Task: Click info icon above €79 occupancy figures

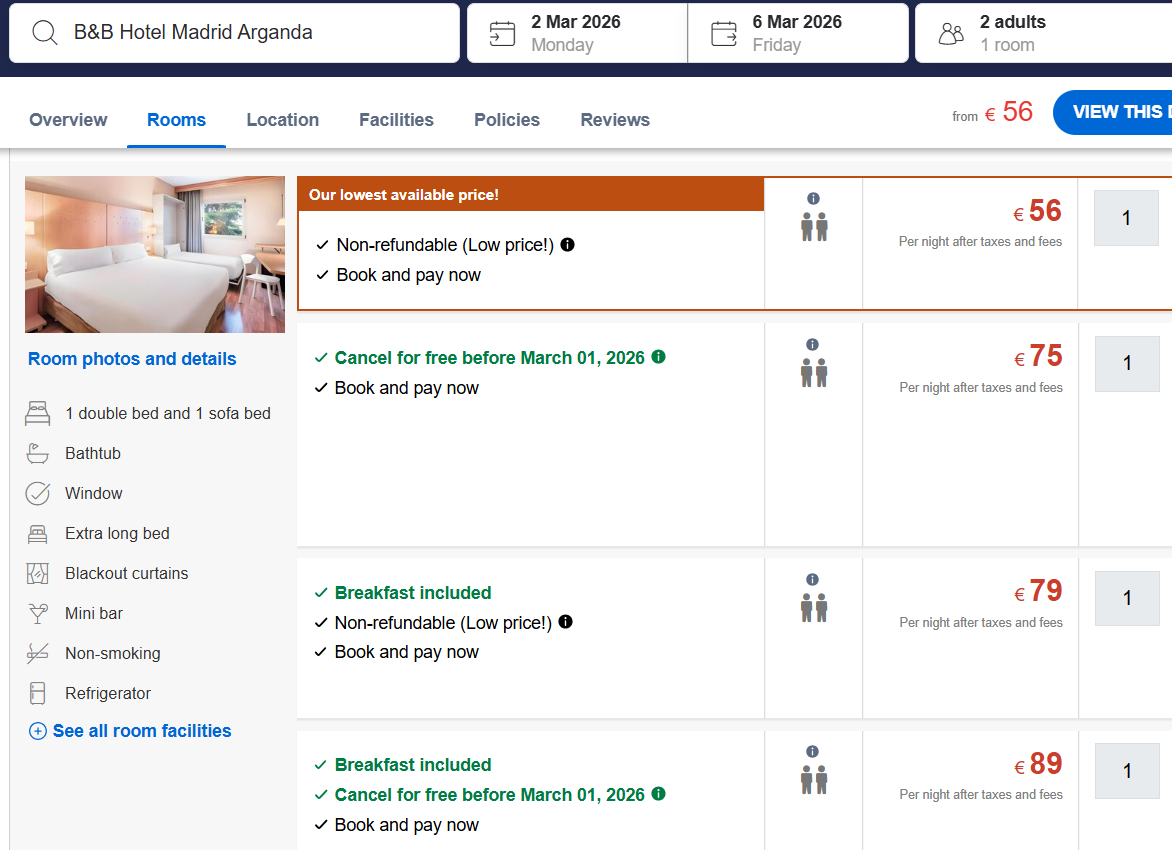Action: pos(812,579)
